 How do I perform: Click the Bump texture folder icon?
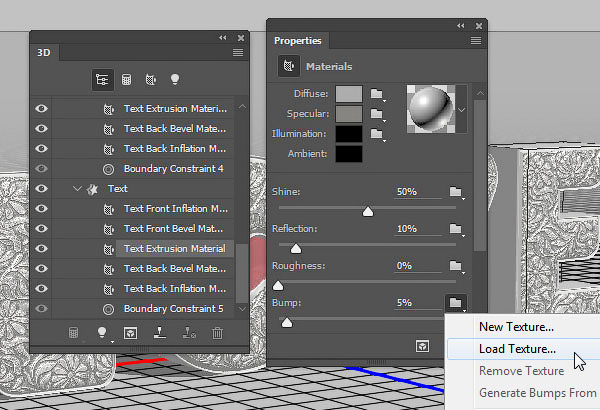(456, 303)
